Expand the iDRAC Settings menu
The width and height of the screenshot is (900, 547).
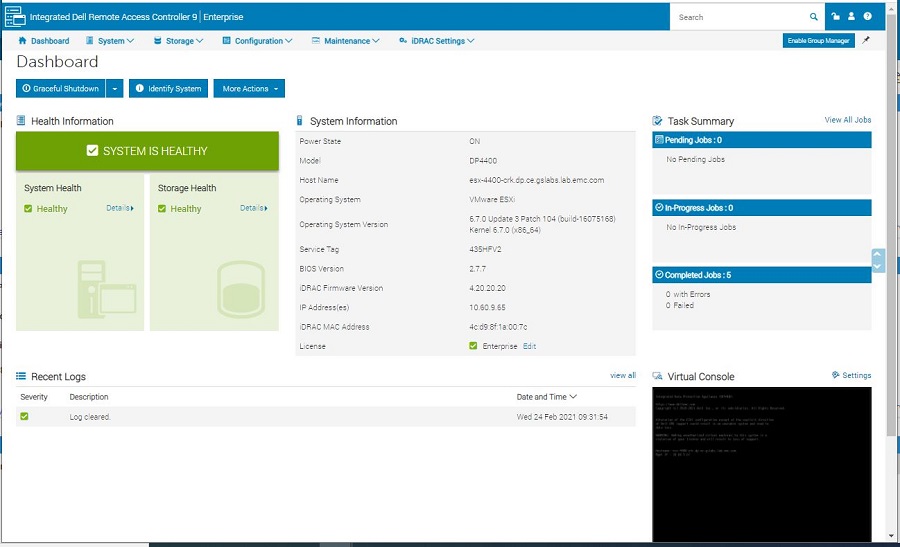click(436, 41)
